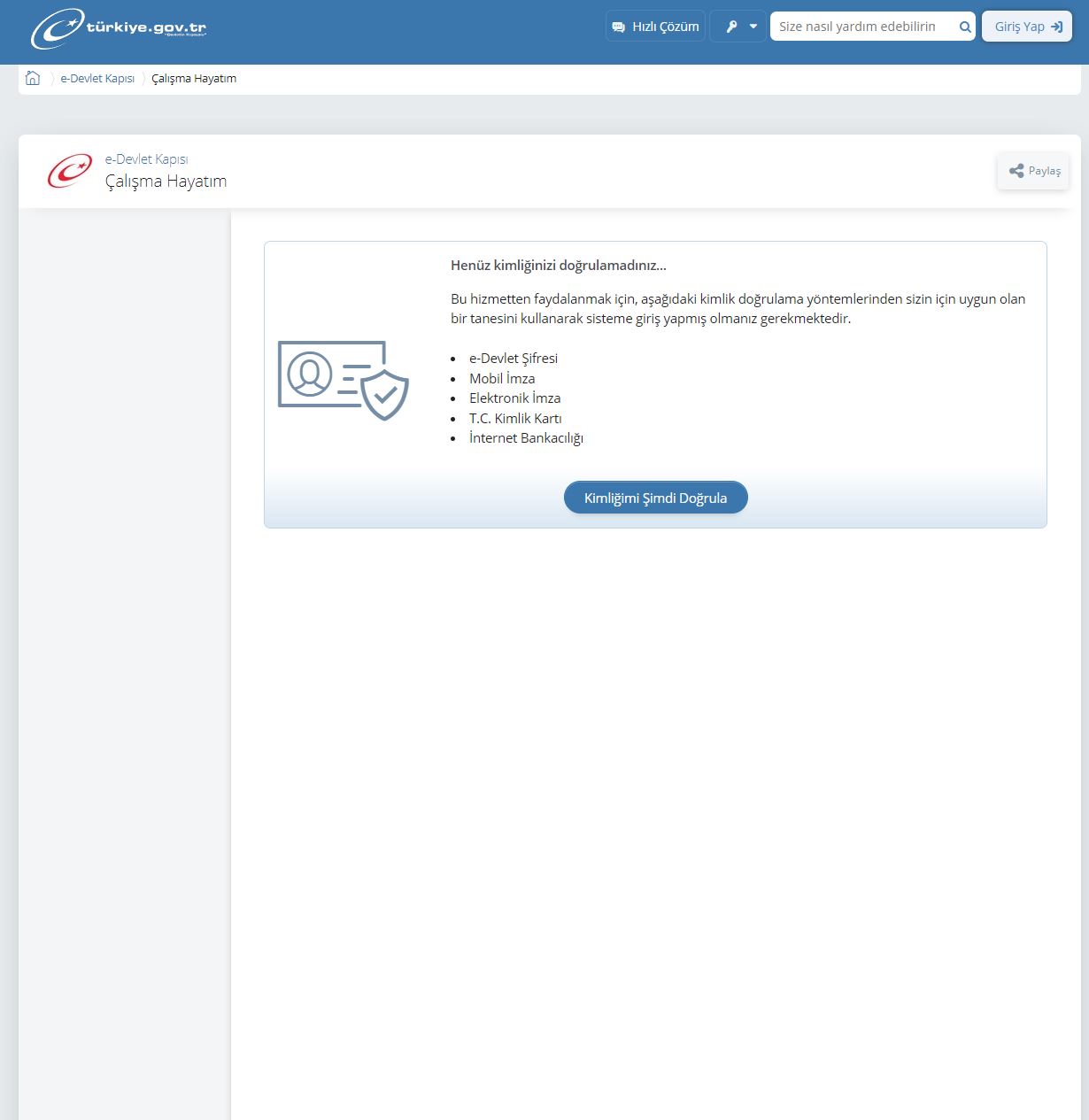This screenshot has width=1089, height=1120.
Task: Click the Paylaş share button
Action: (1033, 171)
